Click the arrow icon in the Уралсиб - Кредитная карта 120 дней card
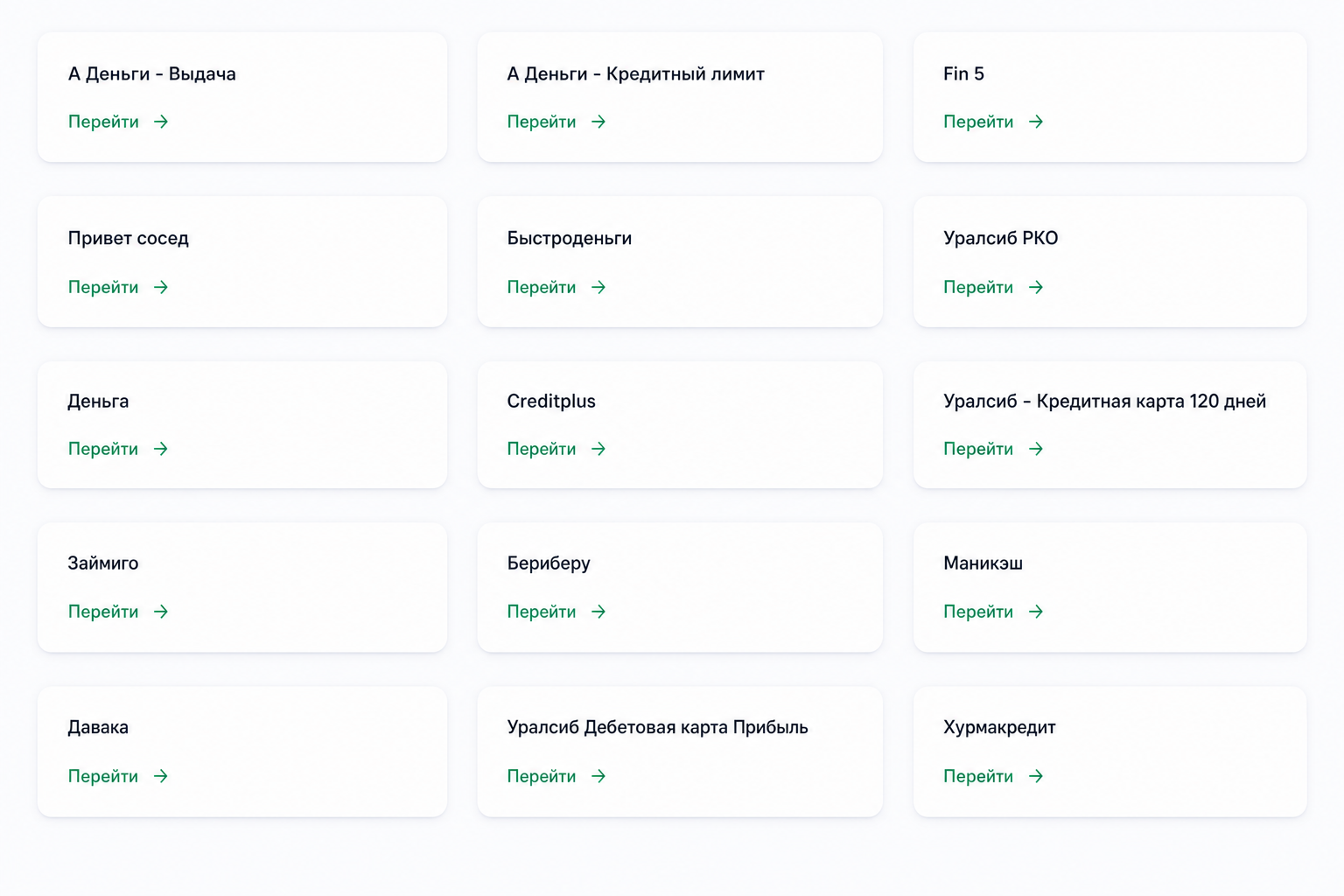Image resolution: width=1344 pixels, height=896 pixels. (x=1036, y=449)
